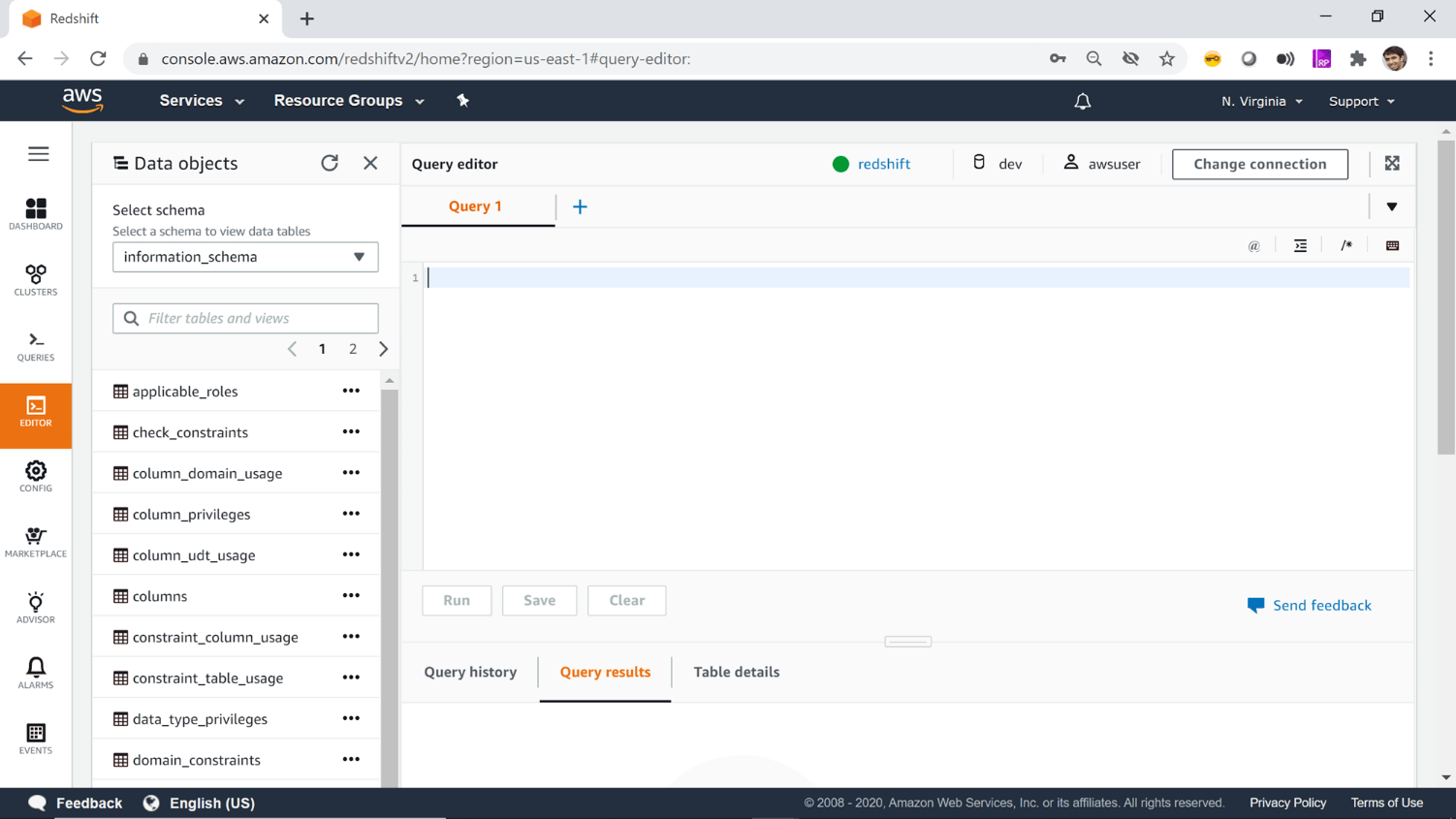
Task: Insert a comment block using /* icon
Action: coord(1345,245)
